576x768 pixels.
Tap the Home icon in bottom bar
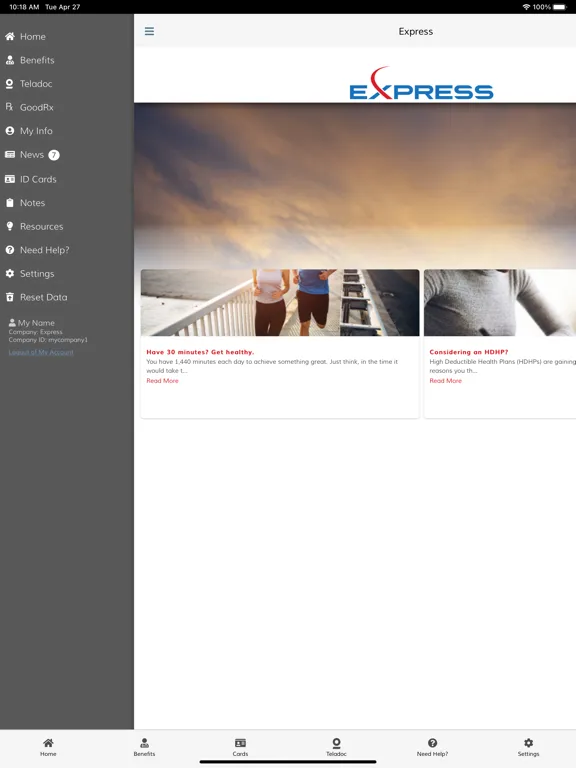coord(48,743)
